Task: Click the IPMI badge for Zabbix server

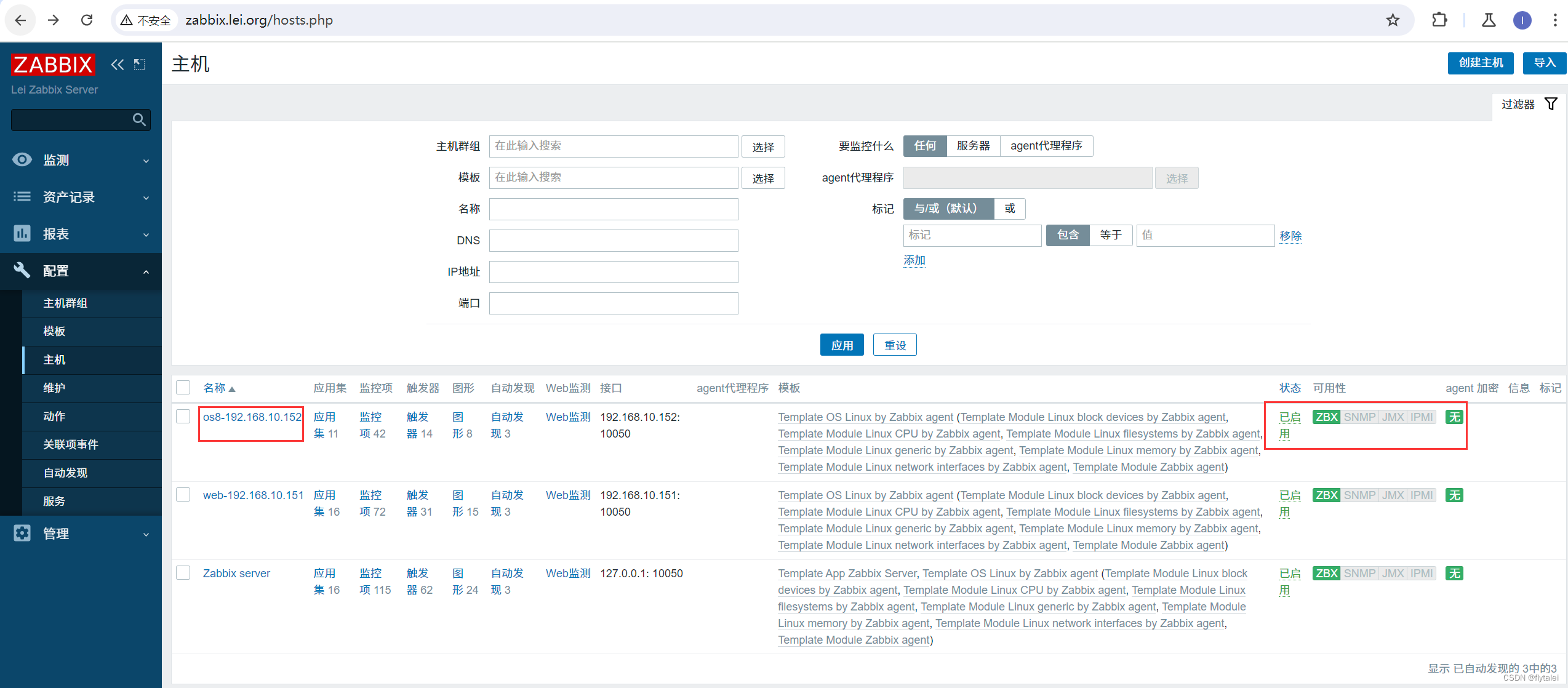Action: point(1422,574)
